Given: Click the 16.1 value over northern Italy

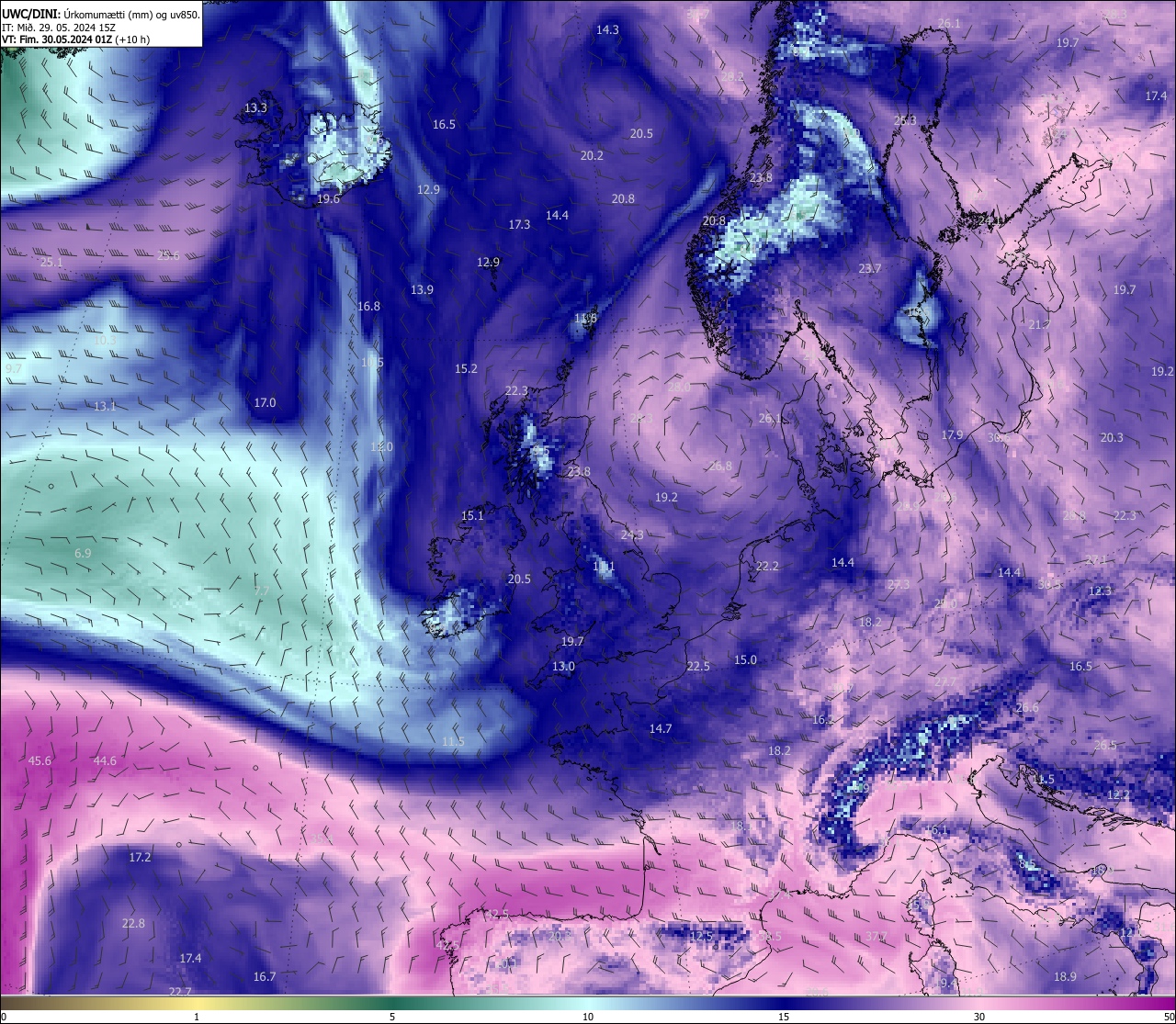Looking at the screenshot, I should [936, 831].
